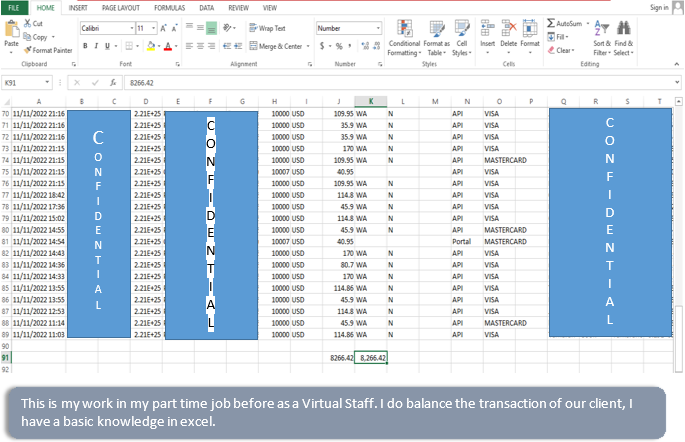Select the Format Painter brush

(x=28, y=50)
